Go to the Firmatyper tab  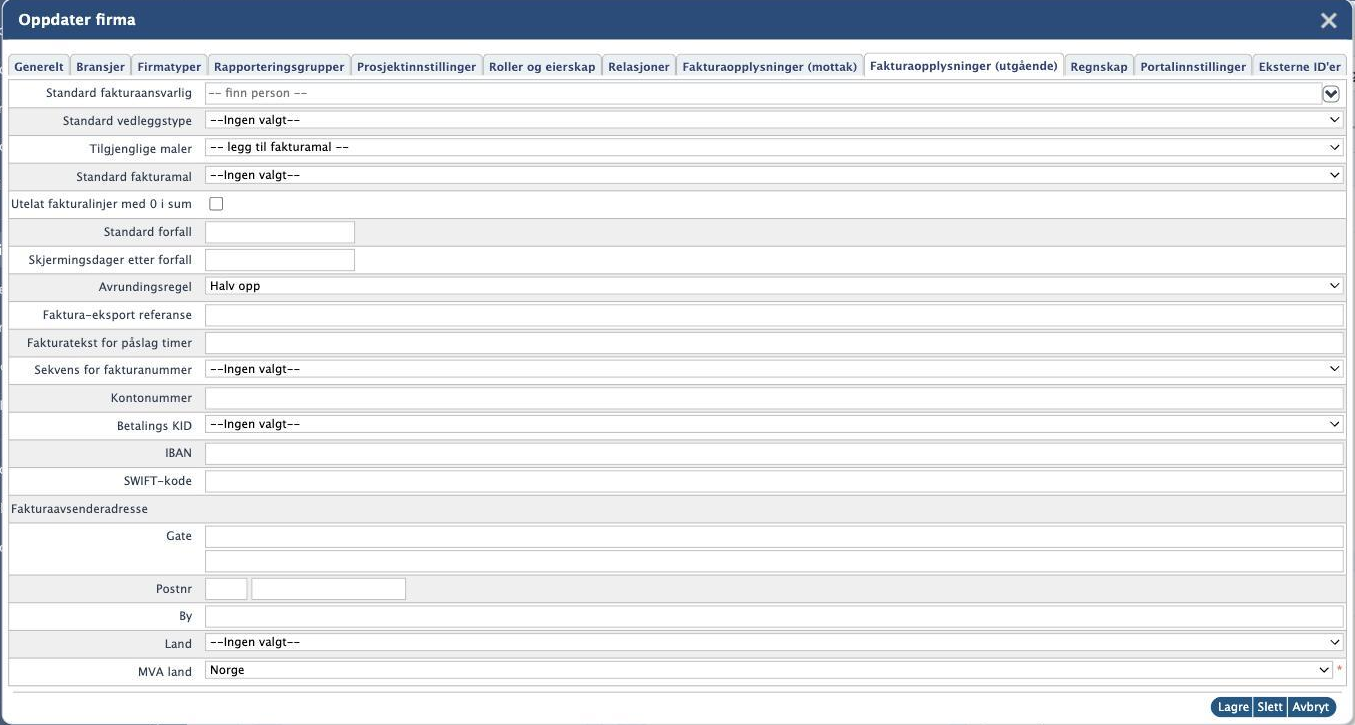coord(169,66)
